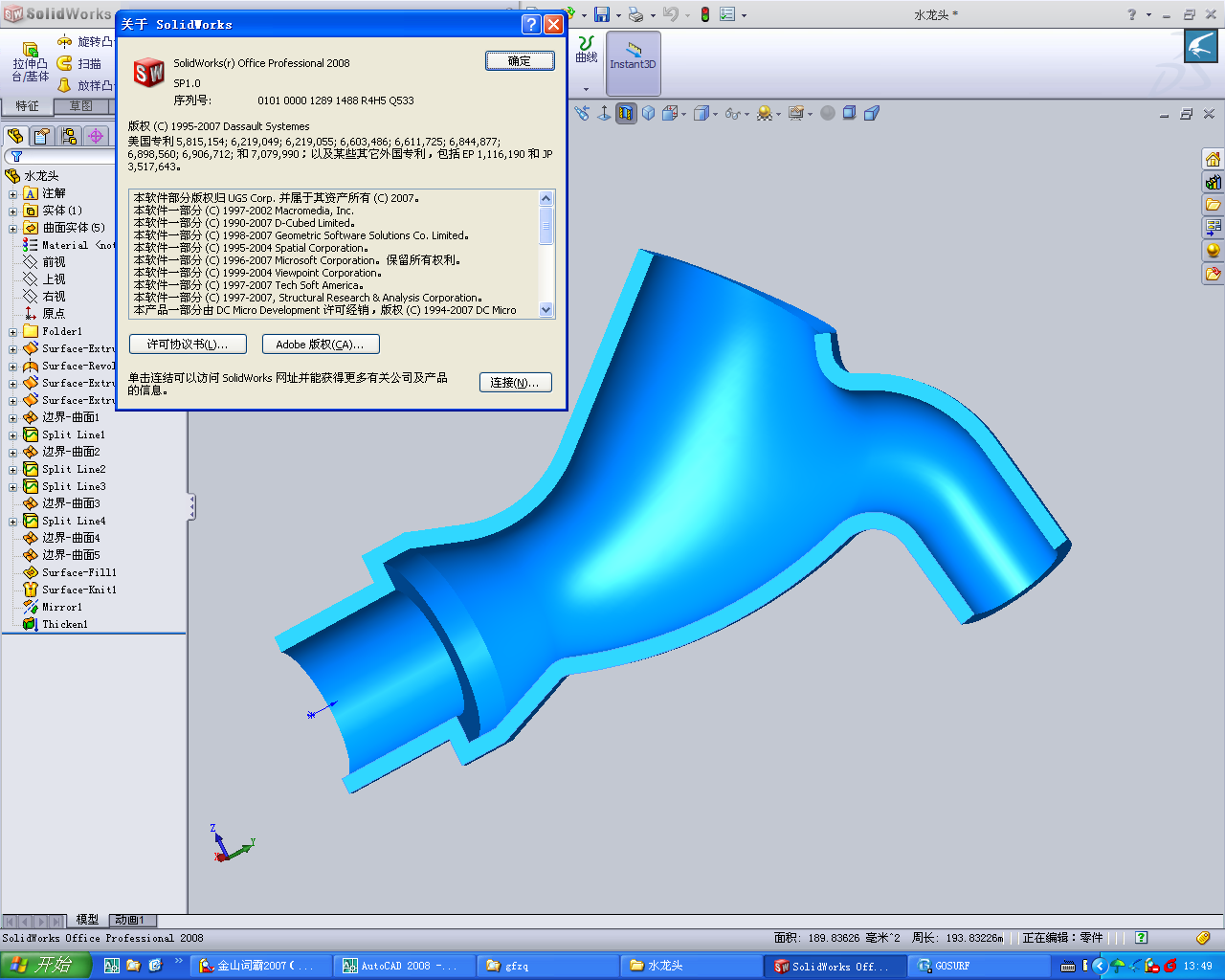Expand the 曲面实体 (5) folder
Screen dimensions: 1225x980
(x=12, y=228)
